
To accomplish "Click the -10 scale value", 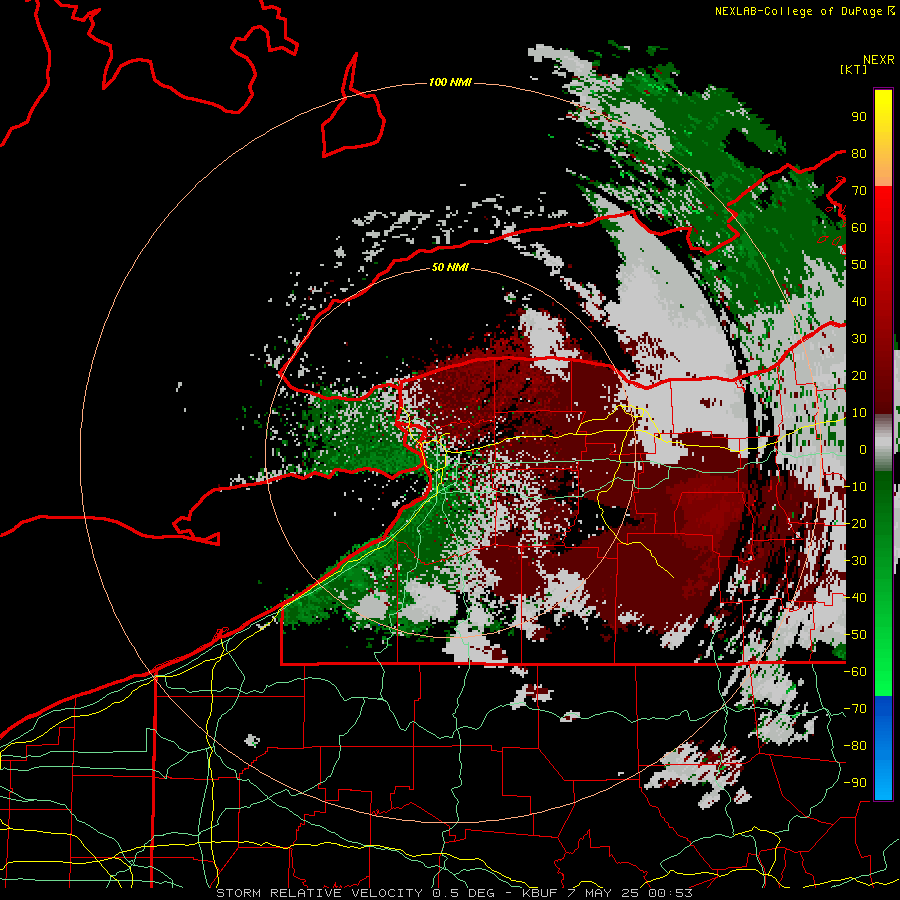I will [x=855, y=487].
